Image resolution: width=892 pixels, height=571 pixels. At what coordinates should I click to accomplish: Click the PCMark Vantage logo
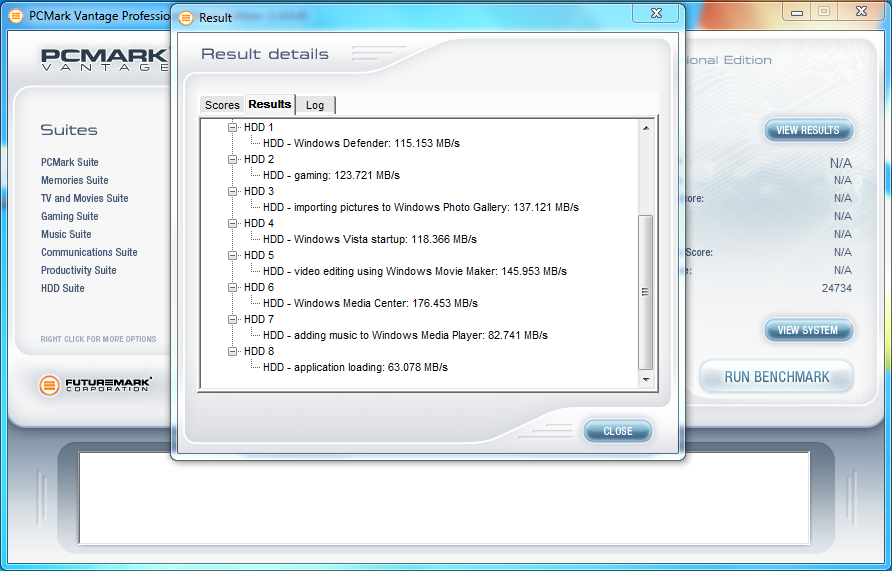coord(105,60)
